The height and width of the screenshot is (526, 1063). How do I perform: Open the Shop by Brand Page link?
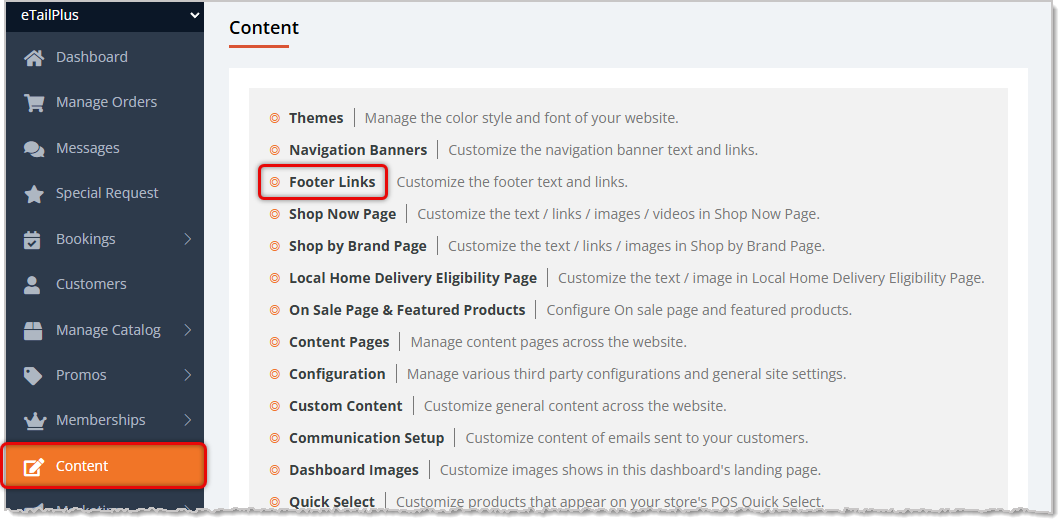358,246
